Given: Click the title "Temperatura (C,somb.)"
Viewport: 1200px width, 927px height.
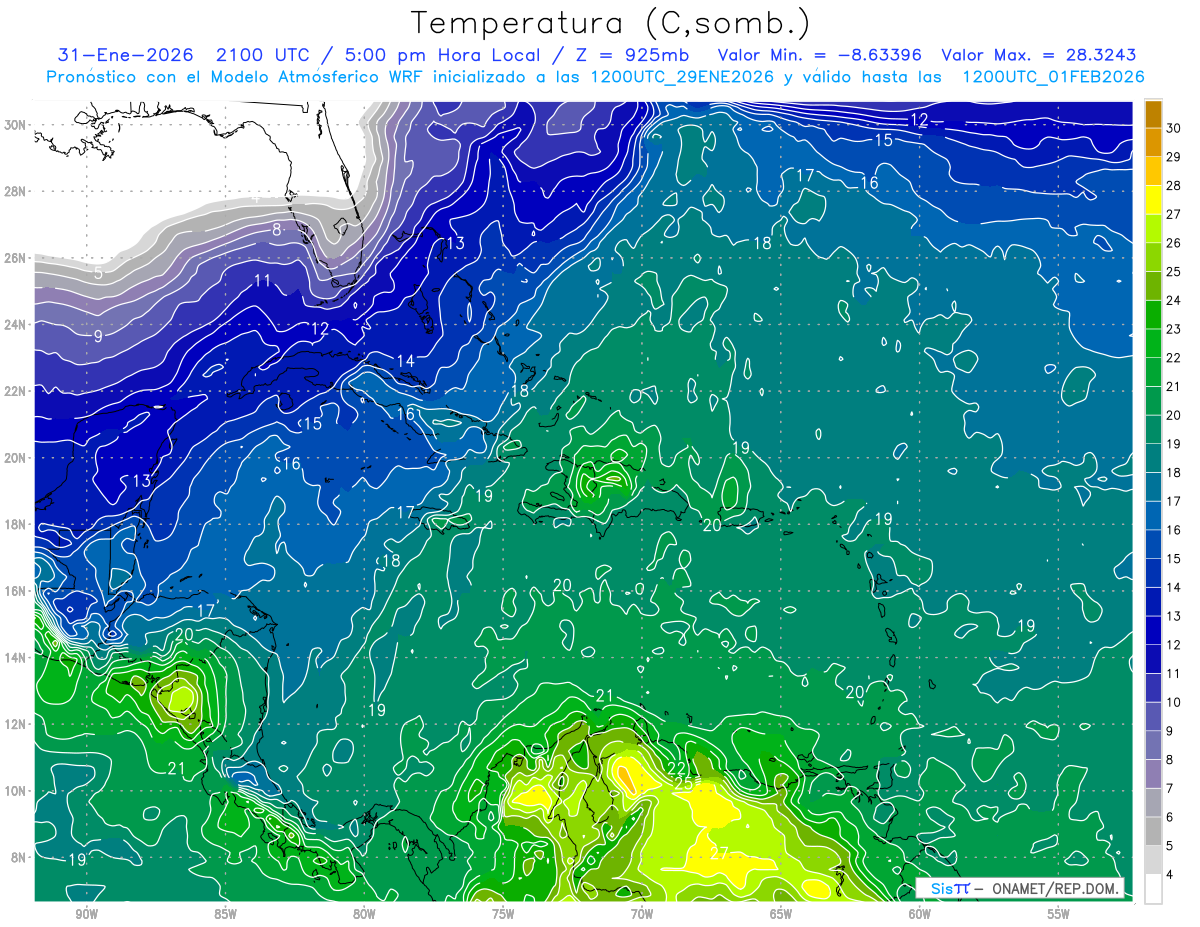Looking at the screenshot, I should point(611,24).
